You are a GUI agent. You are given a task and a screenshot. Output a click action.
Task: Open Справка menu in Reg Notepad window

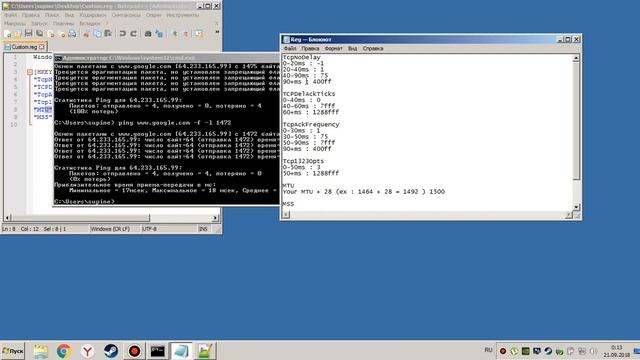[373, 48]
